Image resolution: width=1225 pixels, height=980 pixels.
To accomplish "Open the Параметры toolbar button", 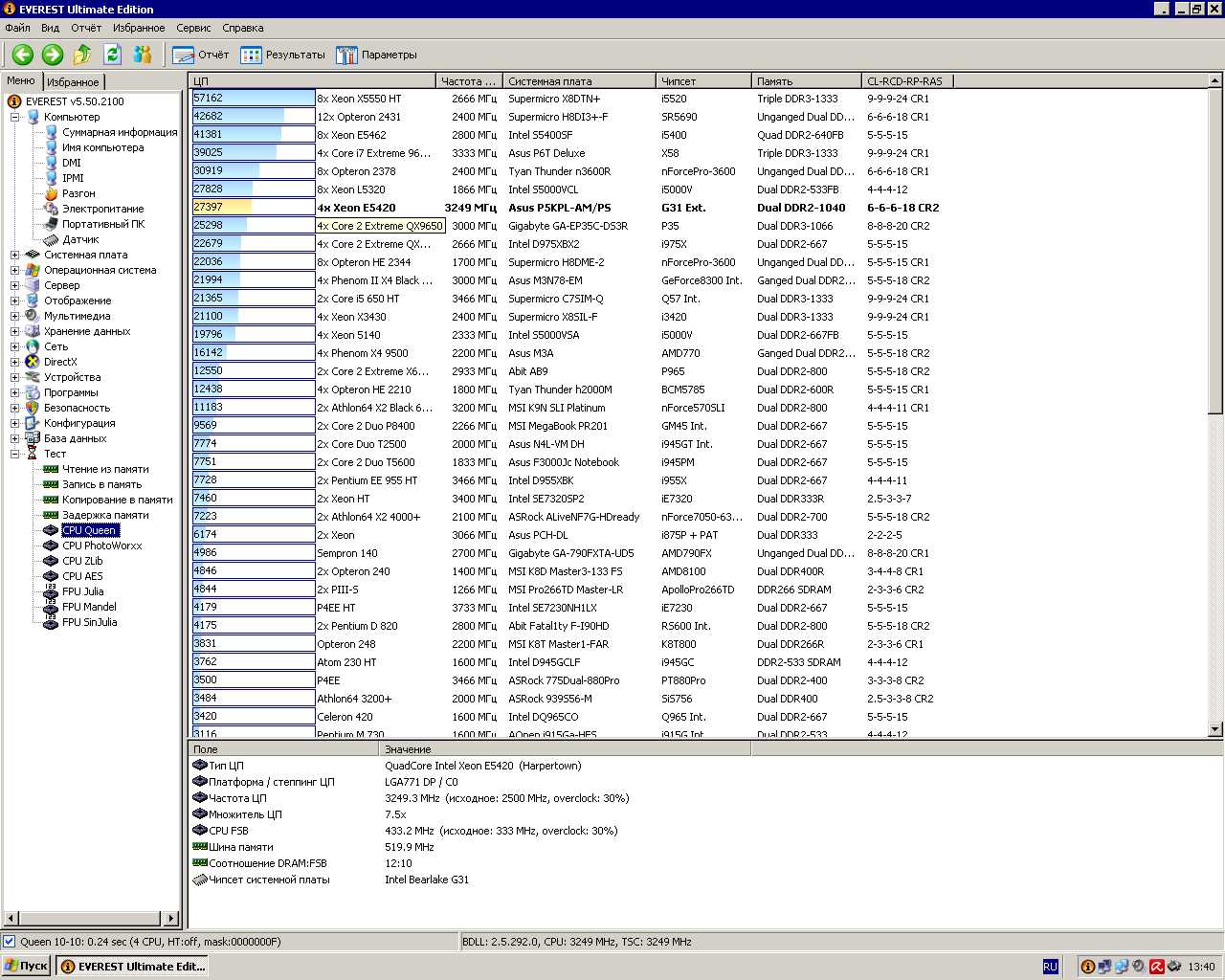I will click(x=376, y=55).
